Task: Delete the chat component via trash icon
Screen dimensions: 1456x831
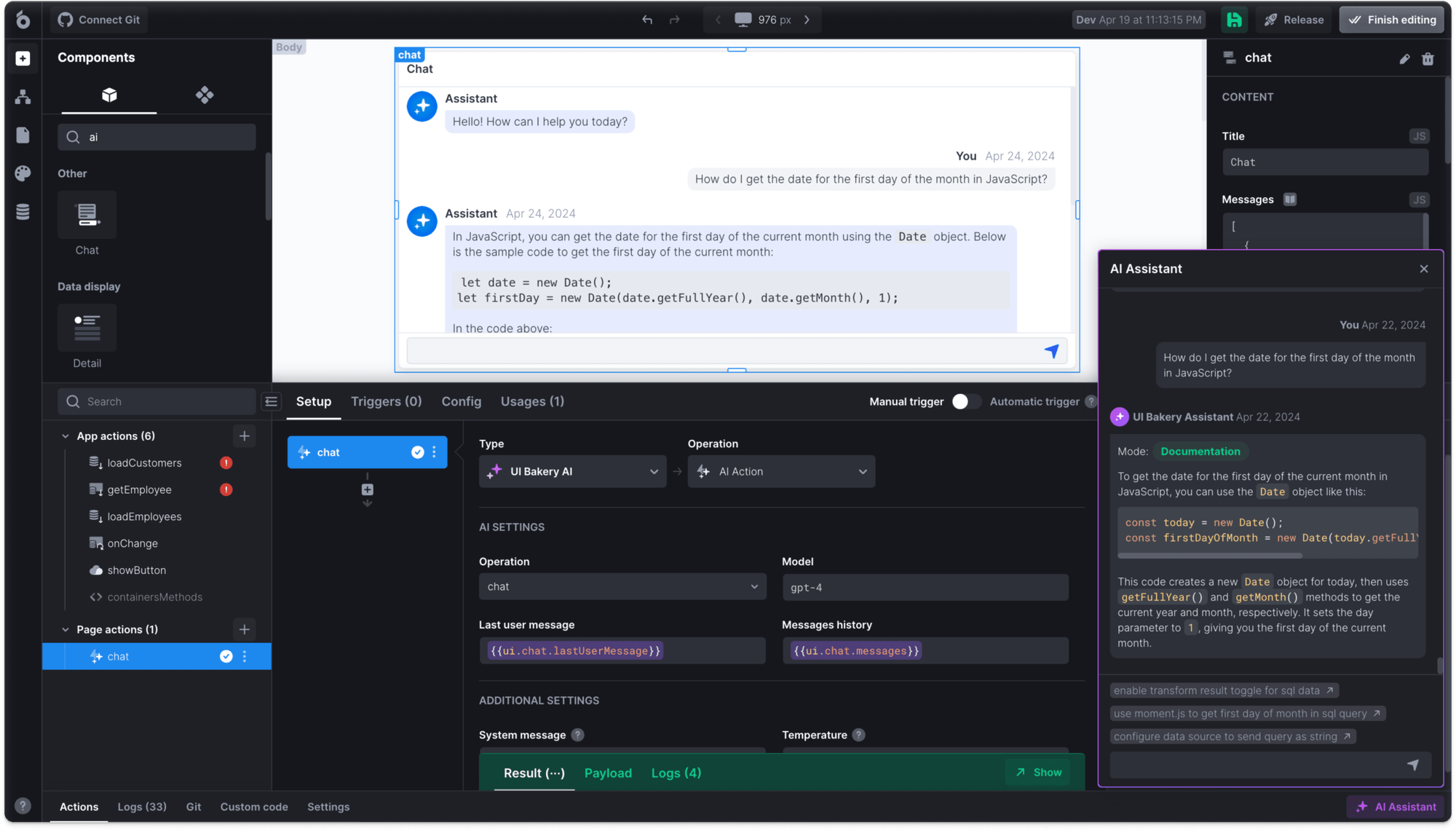Action: [x=1428, y=59]
